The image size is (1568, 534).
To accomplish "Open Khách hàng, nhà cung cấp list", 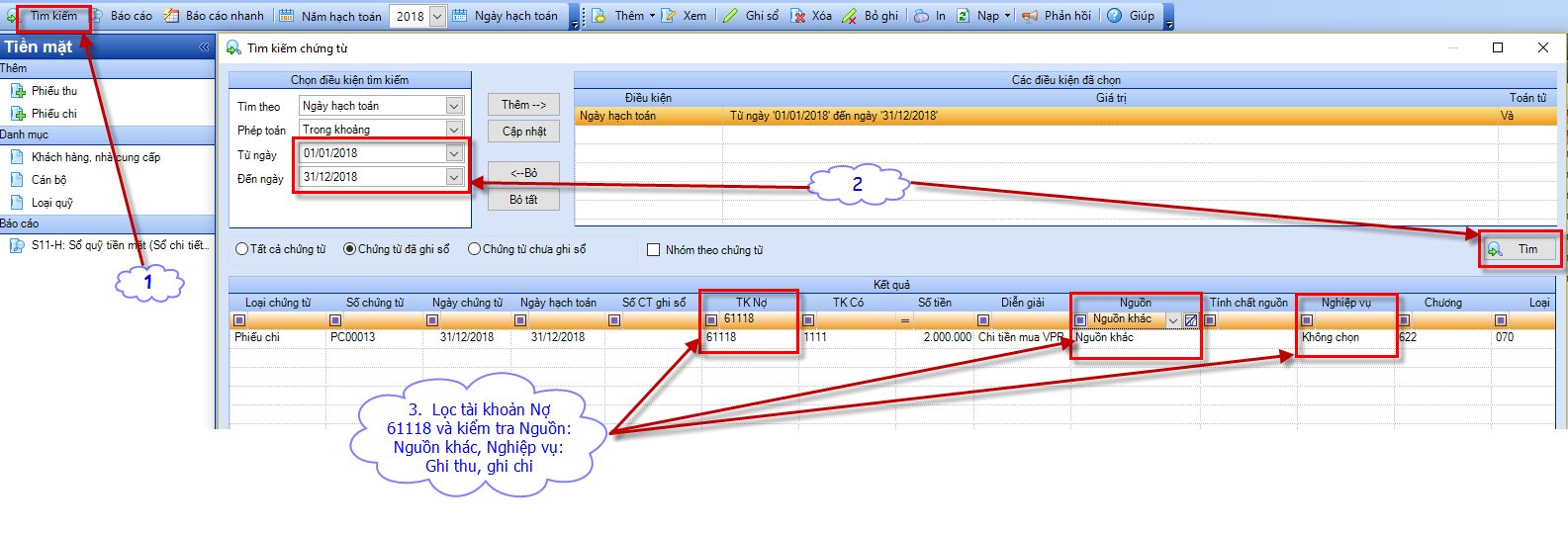I will (95, 157).
